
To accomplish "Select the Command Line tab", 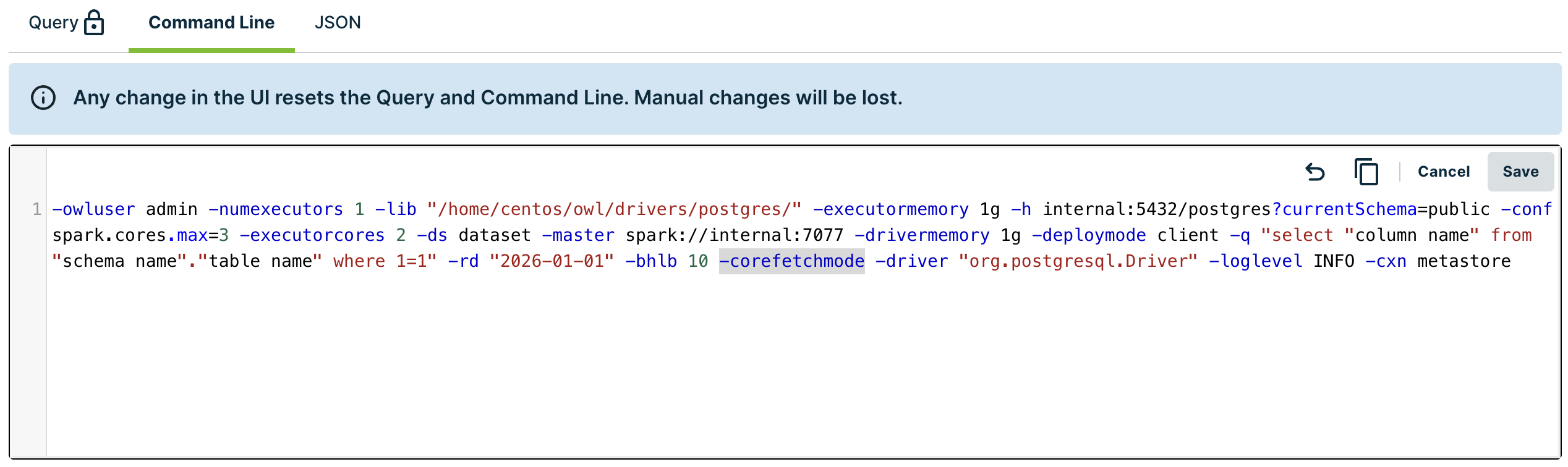I will 211,23.
